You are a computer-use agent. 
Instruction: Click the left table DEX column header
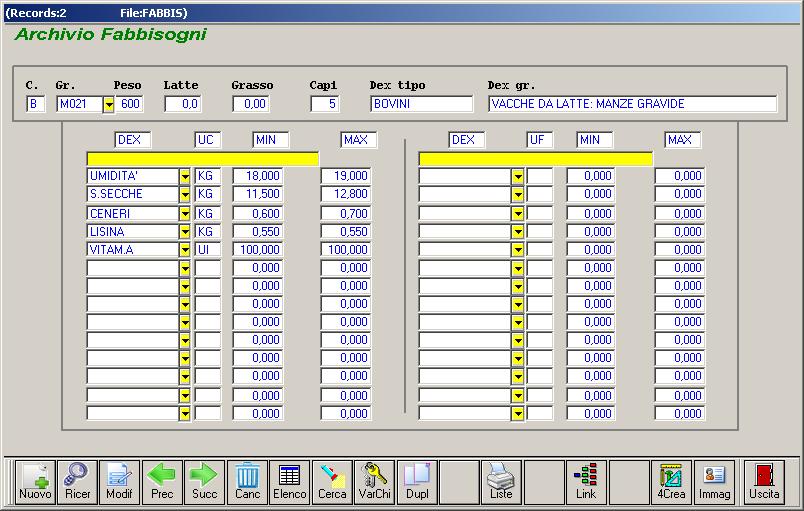tap(133, 140)
